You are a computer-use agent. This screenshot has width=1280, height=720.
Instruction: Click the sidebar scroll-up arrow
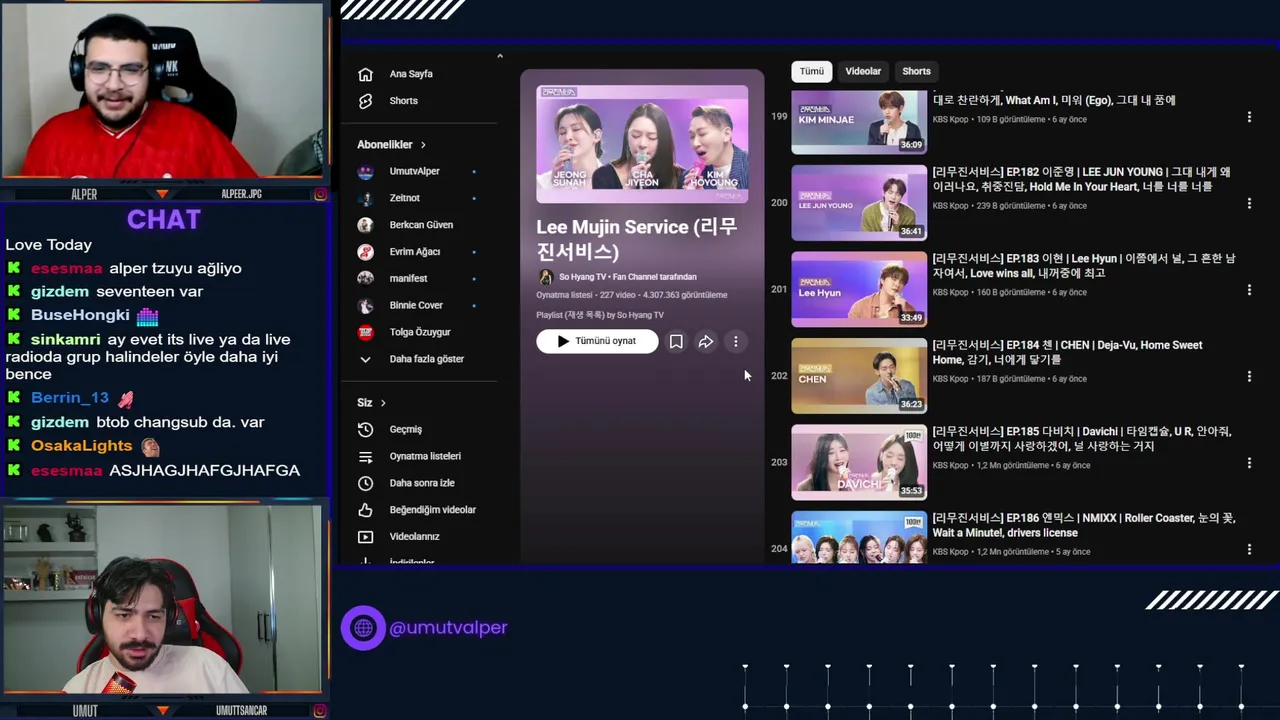[x=500, y=57]
